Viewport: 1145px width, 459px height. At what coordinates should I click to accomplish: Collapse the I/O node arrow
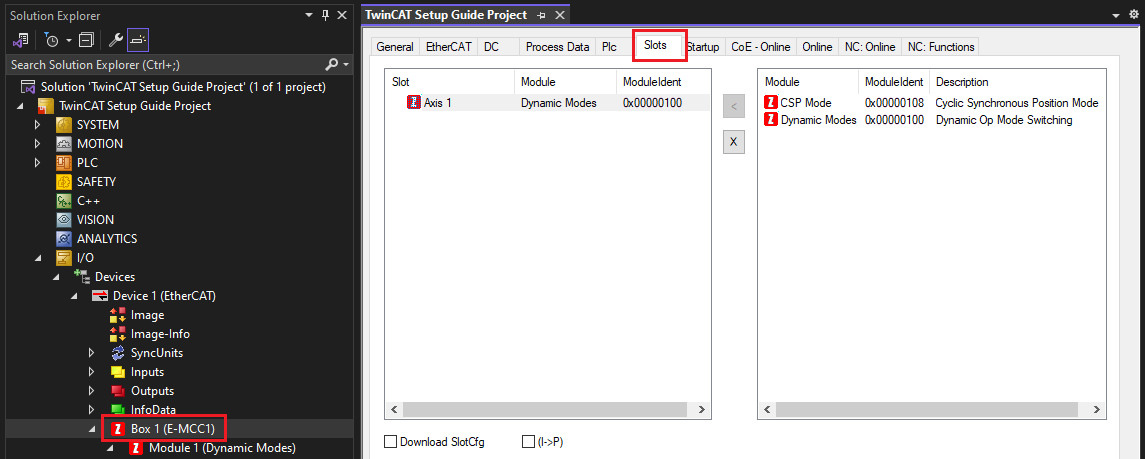pyautogui.click(x=38, y=258)
